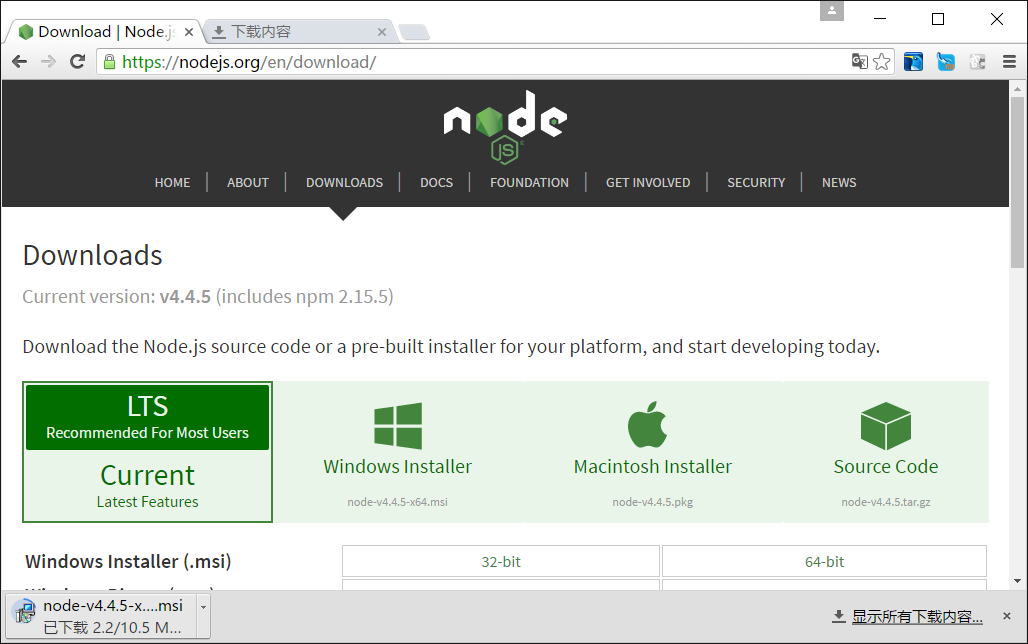Close the downloads shelf bar

point(1007,616)
